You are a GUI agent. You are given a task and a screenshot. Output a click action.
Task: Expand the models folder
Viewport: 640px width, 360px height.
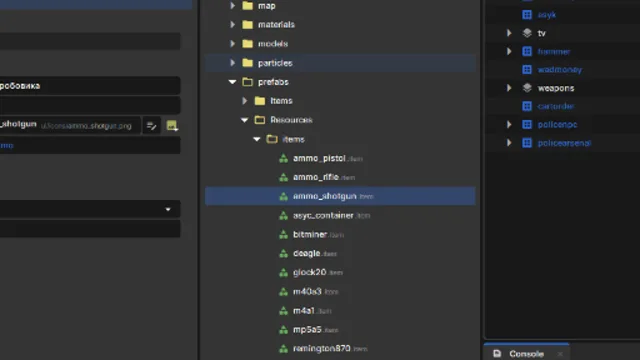click(232, 43)
